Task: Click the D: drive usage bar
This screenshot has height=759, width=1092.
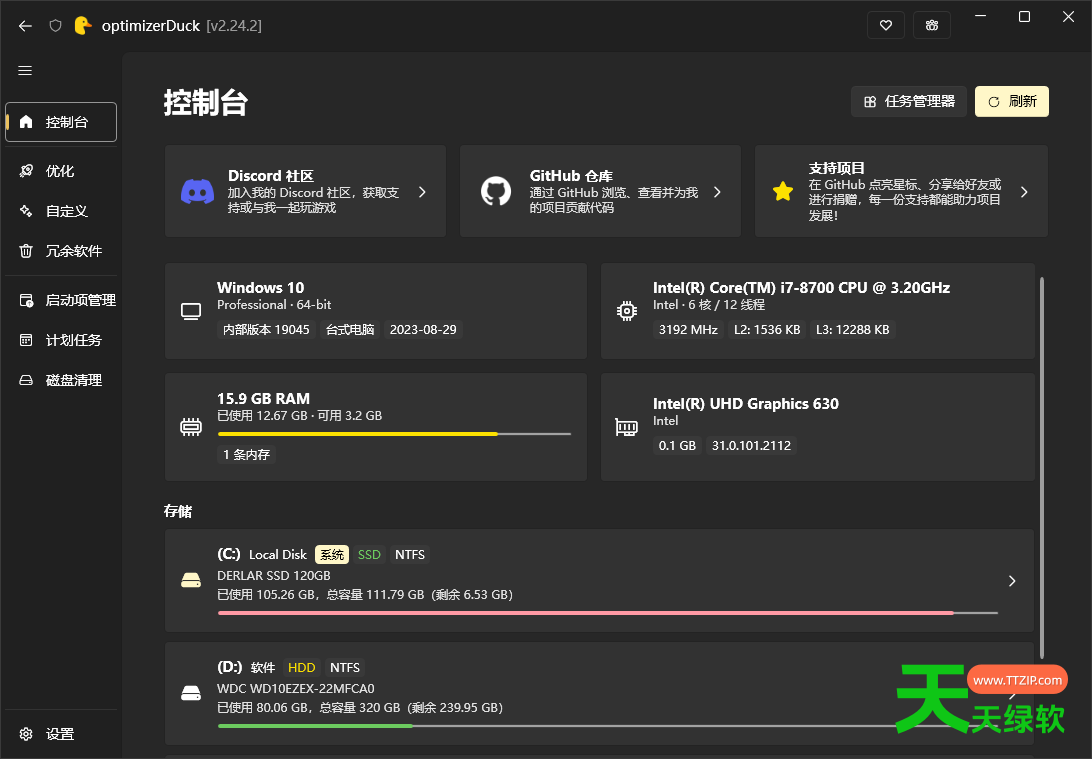Action: [x=608, y=726]
